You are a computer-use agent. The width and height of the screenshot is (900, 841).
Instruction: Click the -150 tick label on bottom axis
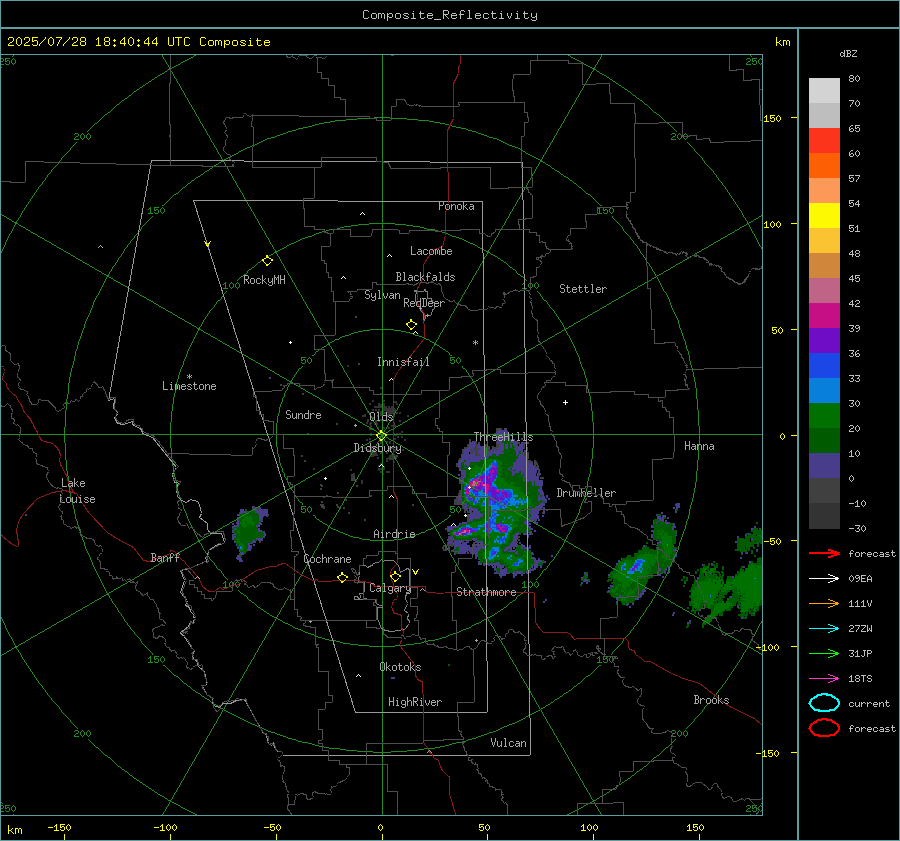pos(59,828)
